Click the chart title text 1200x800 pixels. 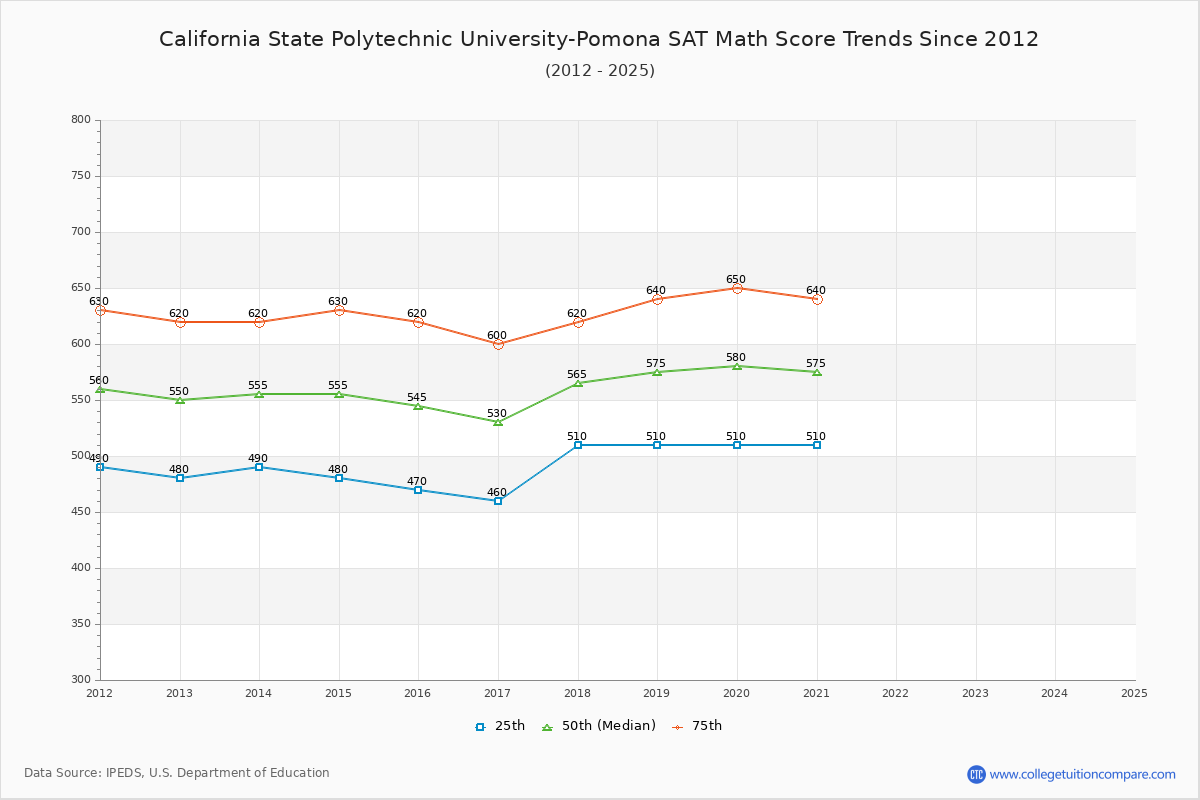599,39
